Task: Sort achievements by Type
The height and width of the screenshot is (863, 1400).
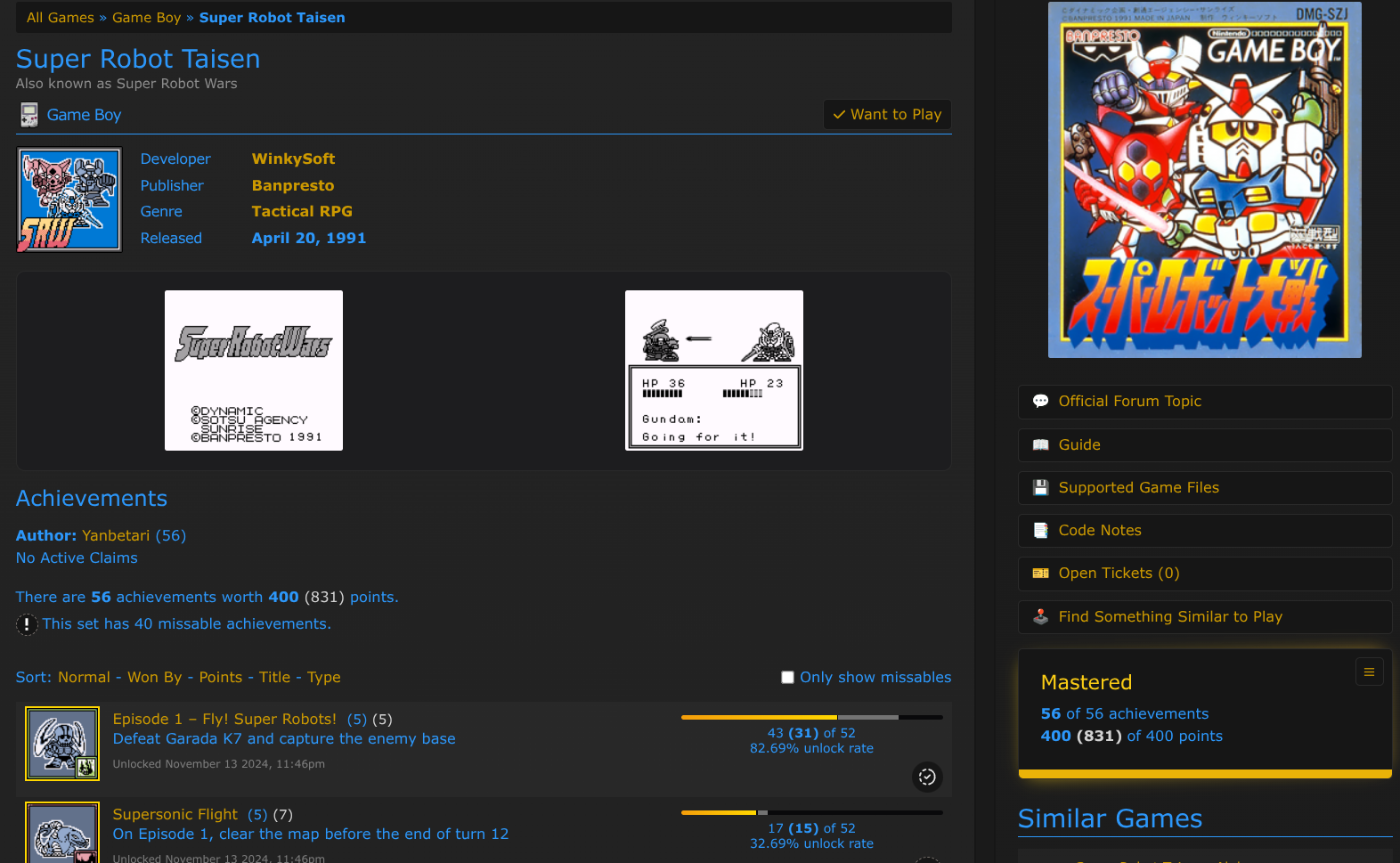Action: point(324,678)
